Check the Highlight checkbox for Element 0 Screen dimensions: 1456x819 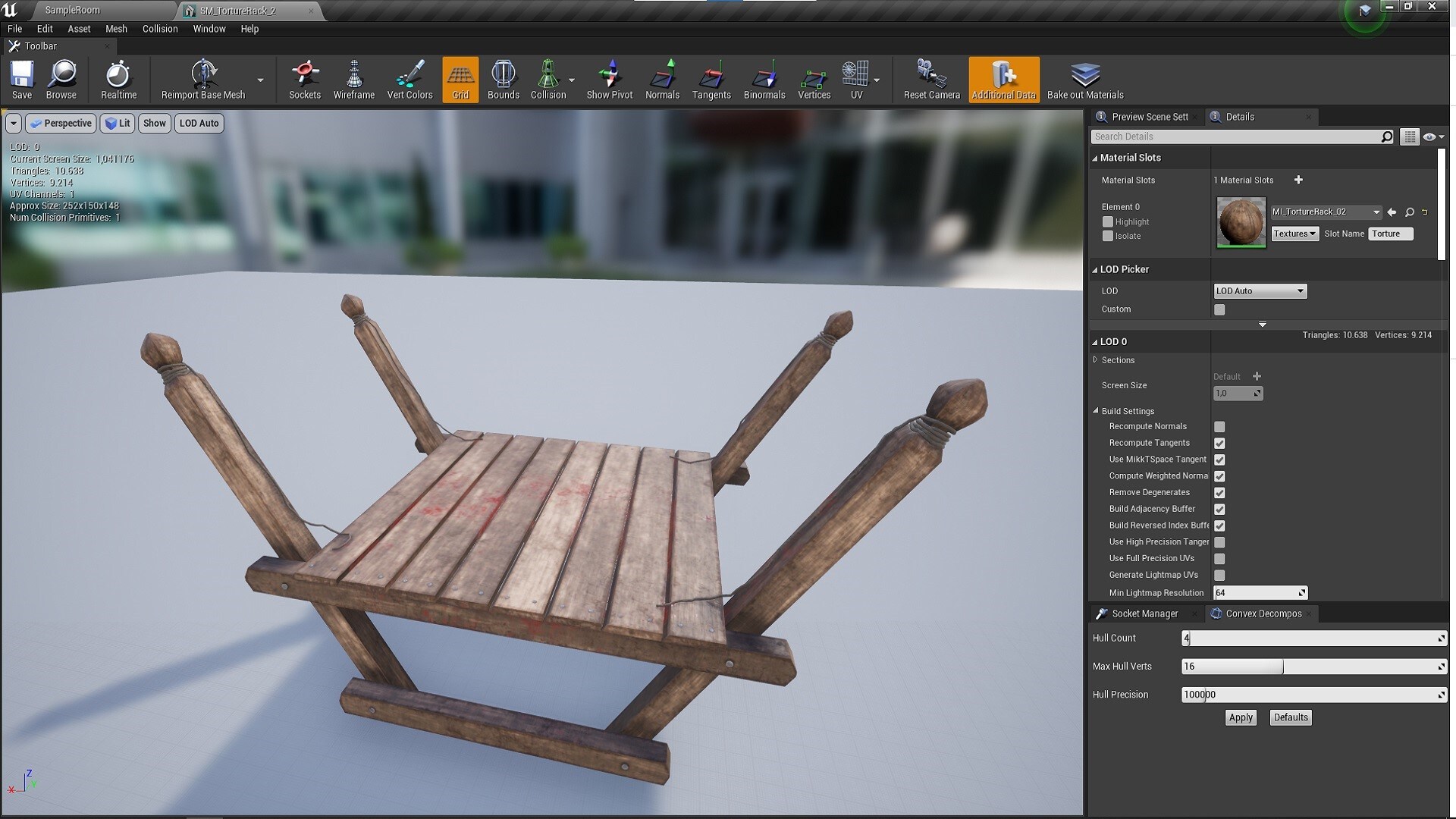(1108, 222)
